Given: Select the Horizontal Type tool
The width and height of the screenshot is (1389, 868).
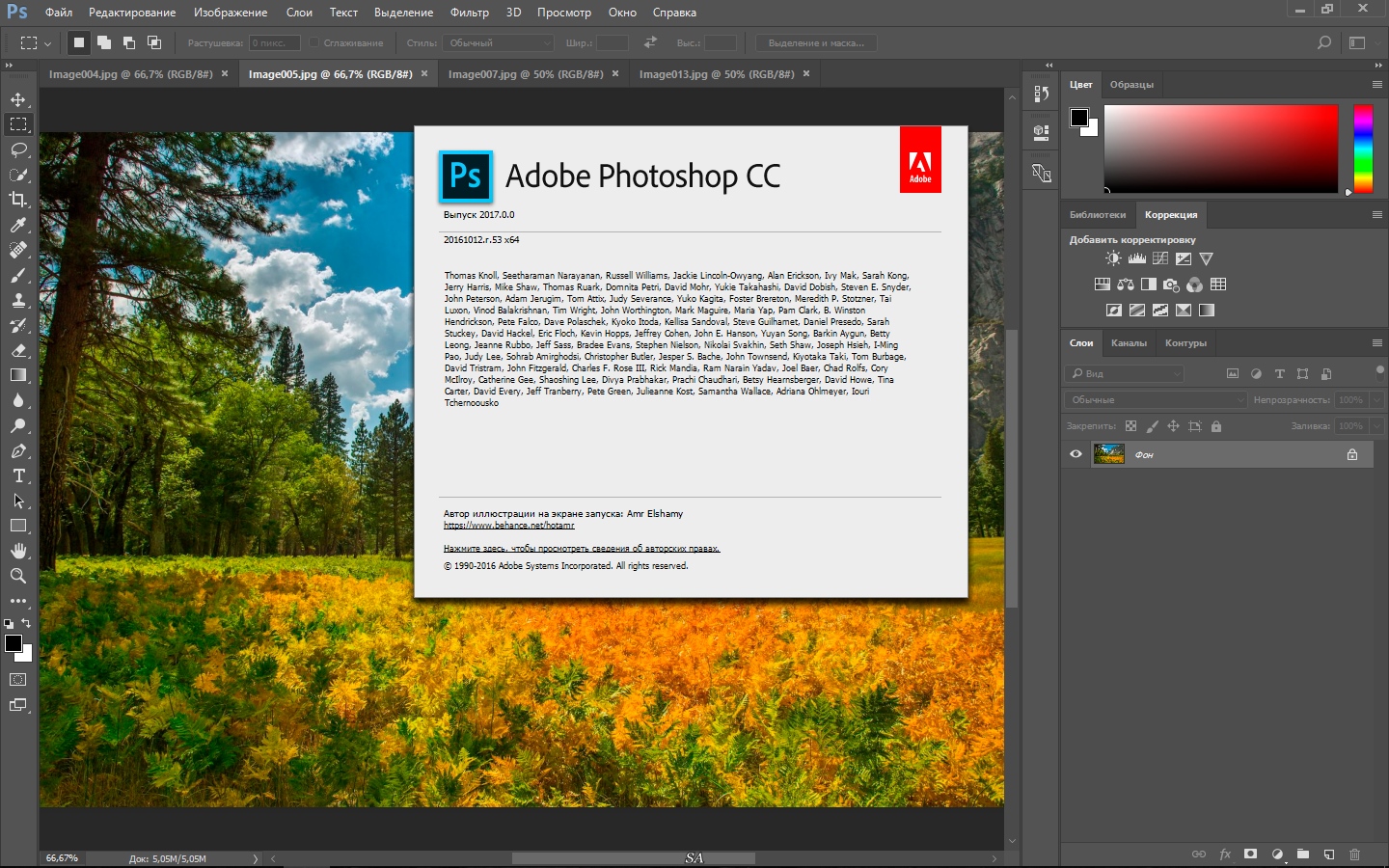Looking at the screenshot, I should tap(18, 475).
